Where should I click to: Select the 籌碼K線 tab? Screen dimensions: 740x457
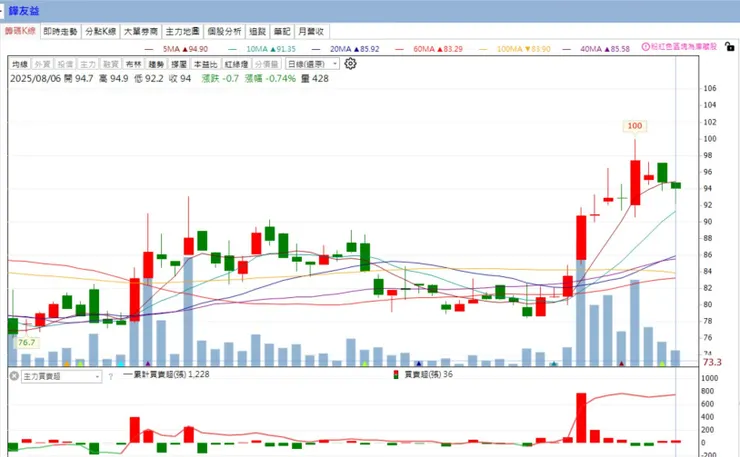pyautogui.click(x=20, y=31)
